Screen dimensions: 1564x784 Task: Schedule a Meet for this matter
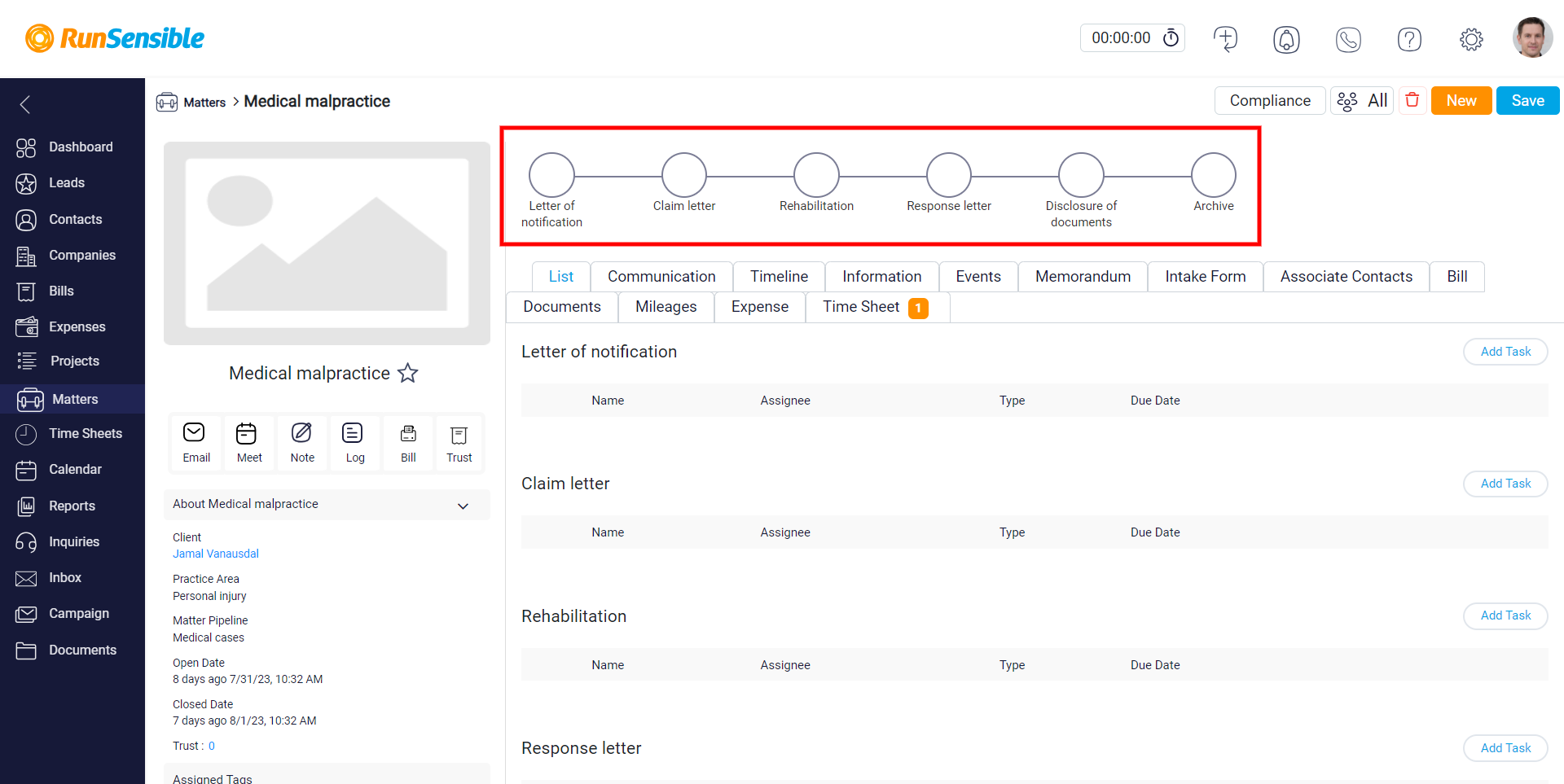pos(249,443)
